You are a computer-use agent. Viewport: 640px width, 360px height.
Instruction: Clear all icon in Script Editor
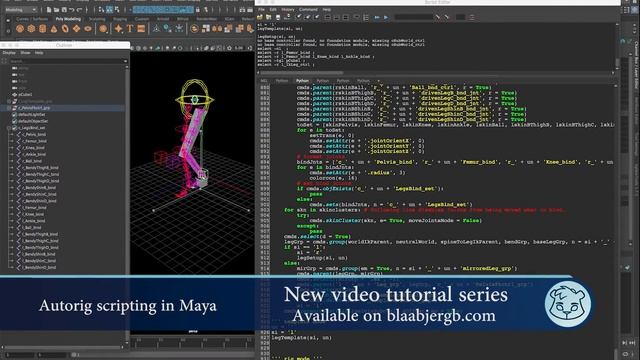(x=316, y=17)
